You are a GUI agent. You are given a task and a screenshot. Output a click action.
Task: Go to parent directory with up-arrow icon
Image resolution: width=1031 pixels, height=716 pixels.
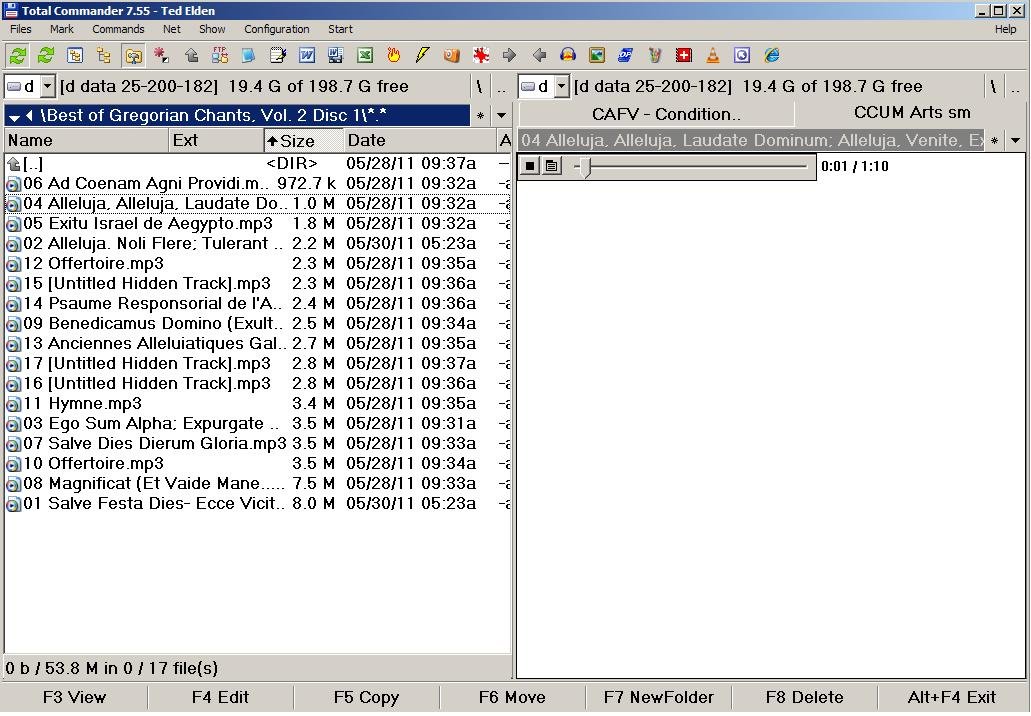pos(191,55)
